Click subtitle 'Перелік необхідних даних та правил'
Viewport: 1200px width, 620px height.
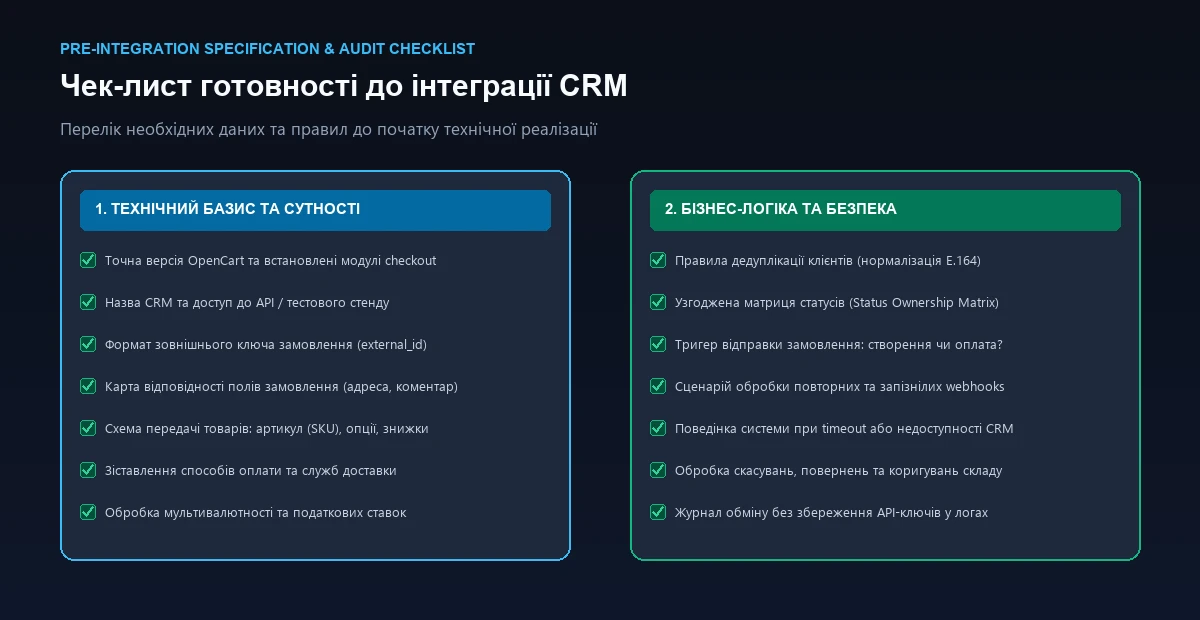click(x=328, y=130)
